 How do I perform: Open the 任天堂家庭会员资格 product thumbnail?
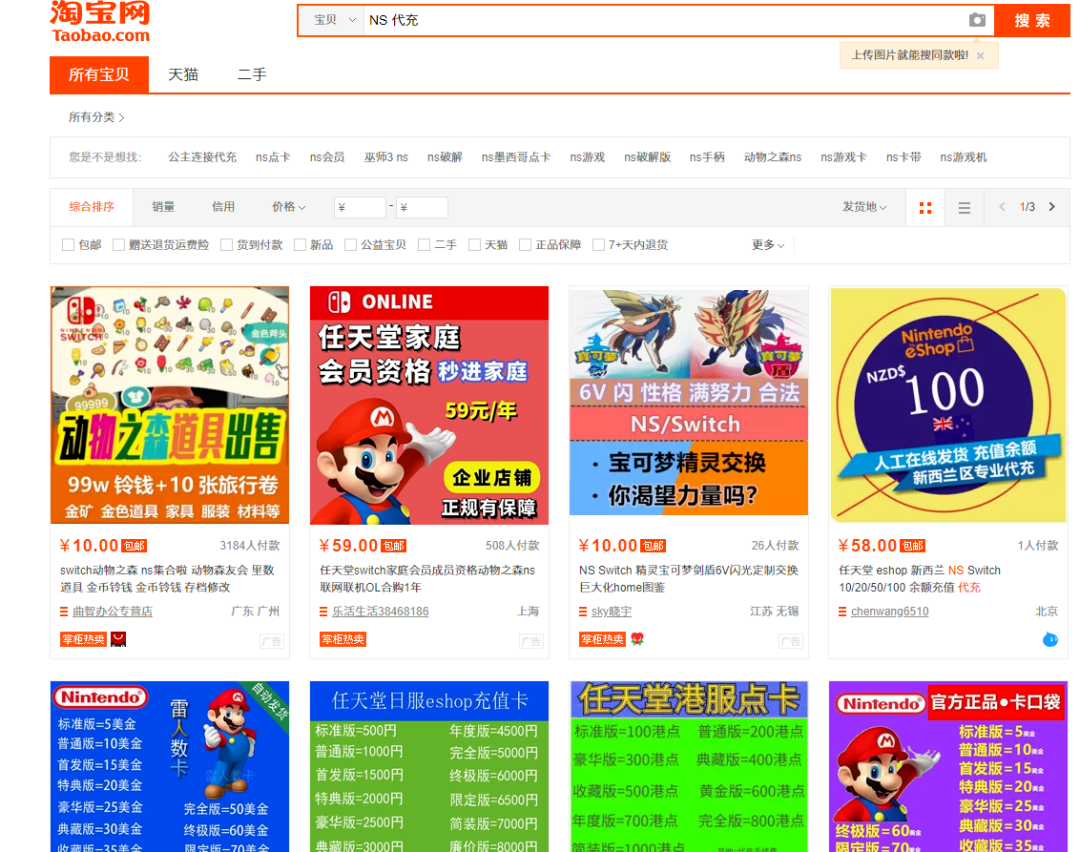pos(429,405)
